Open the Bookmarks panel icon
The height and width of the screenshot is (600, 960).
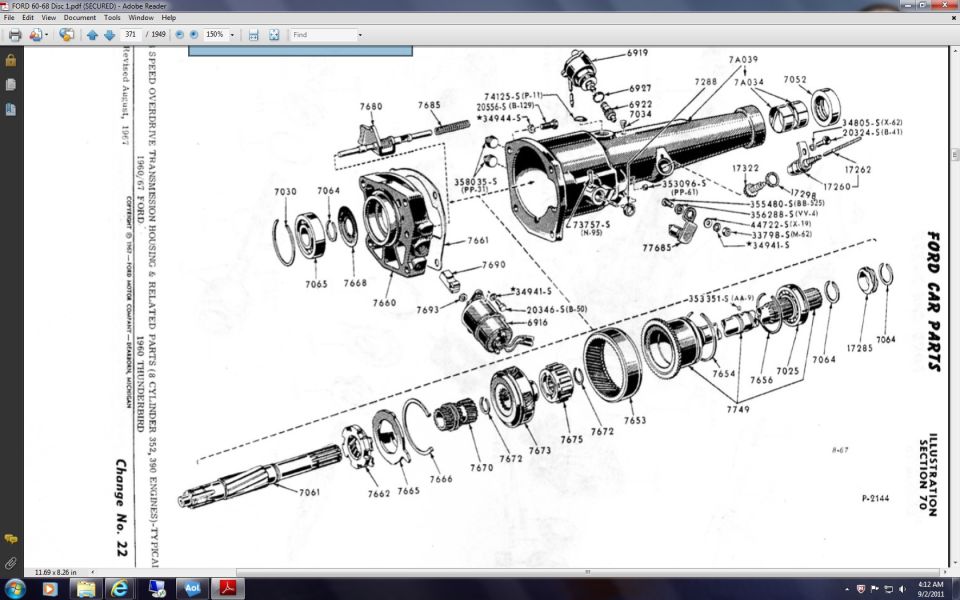(10, 109)
